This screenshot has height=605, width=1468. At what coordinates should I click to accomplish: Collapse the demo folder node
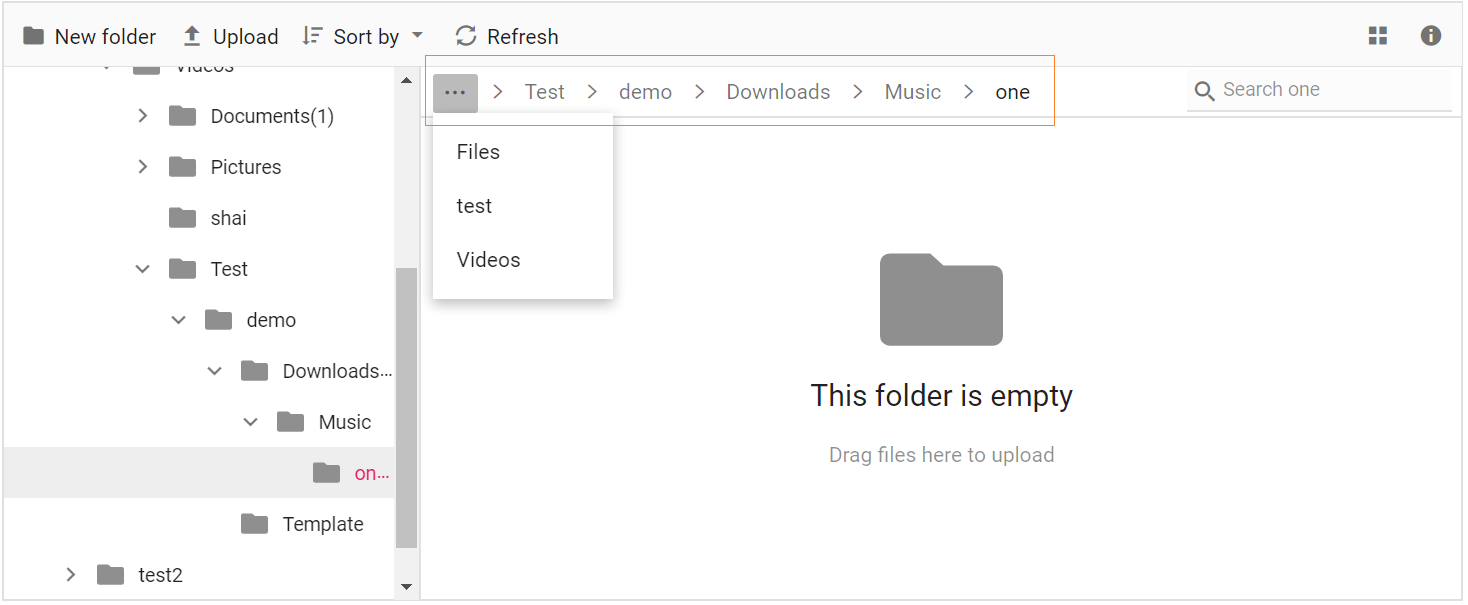point(179,320)
